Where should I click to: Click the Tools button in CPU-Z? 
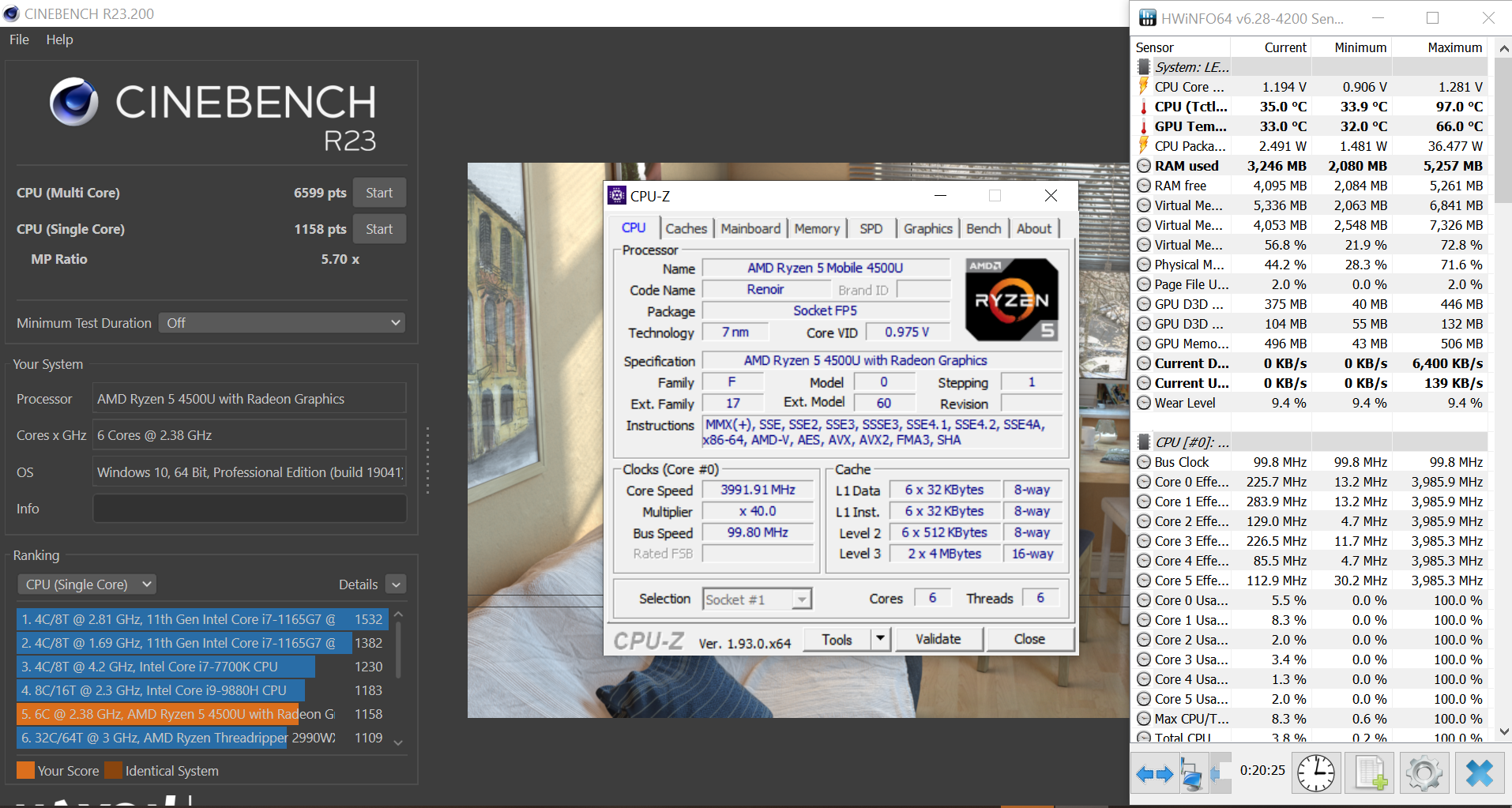click(x=837, y=639)
